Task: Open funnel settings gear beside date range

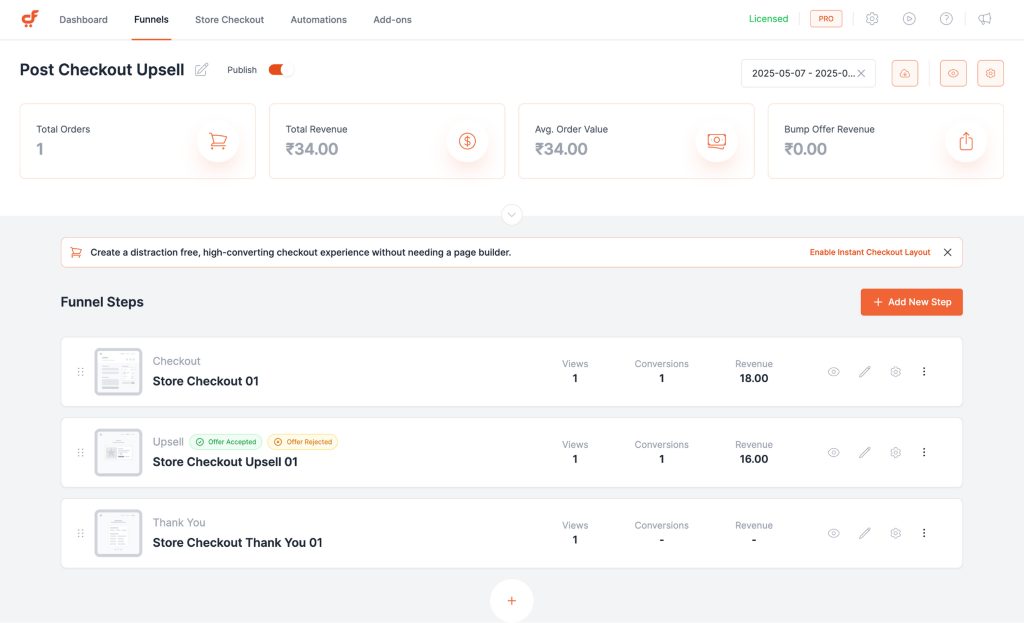Action: pos(990,73)
